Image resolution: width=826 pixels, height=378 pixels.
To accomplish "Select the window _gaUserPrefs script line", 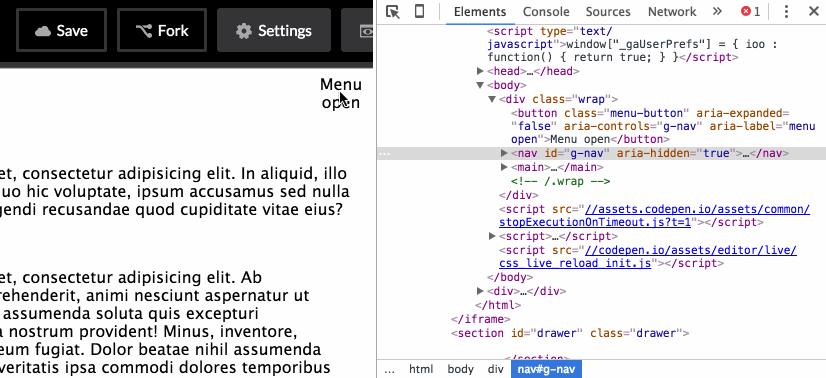I will coord(633,44).
